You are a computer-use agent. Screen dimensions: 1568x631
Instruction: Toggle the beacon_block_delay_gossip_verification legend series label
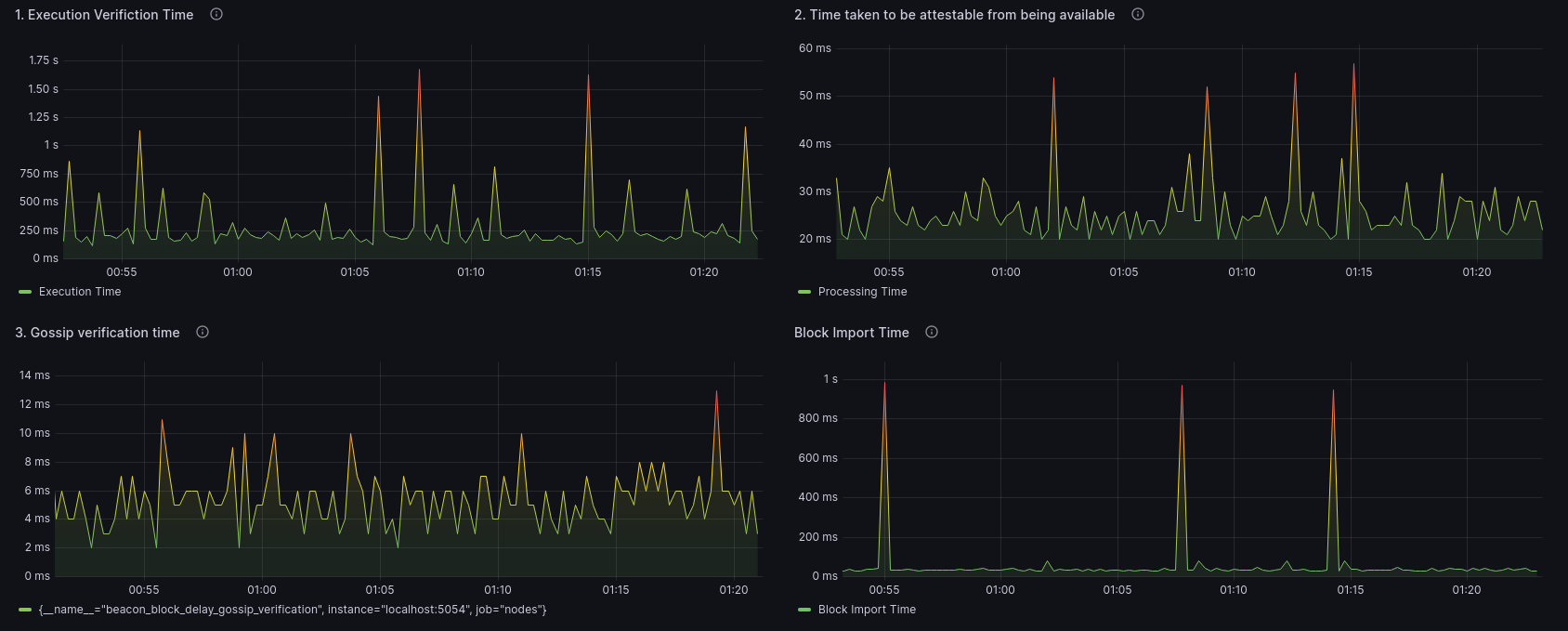pyautogui.click(x=293, y=610)
